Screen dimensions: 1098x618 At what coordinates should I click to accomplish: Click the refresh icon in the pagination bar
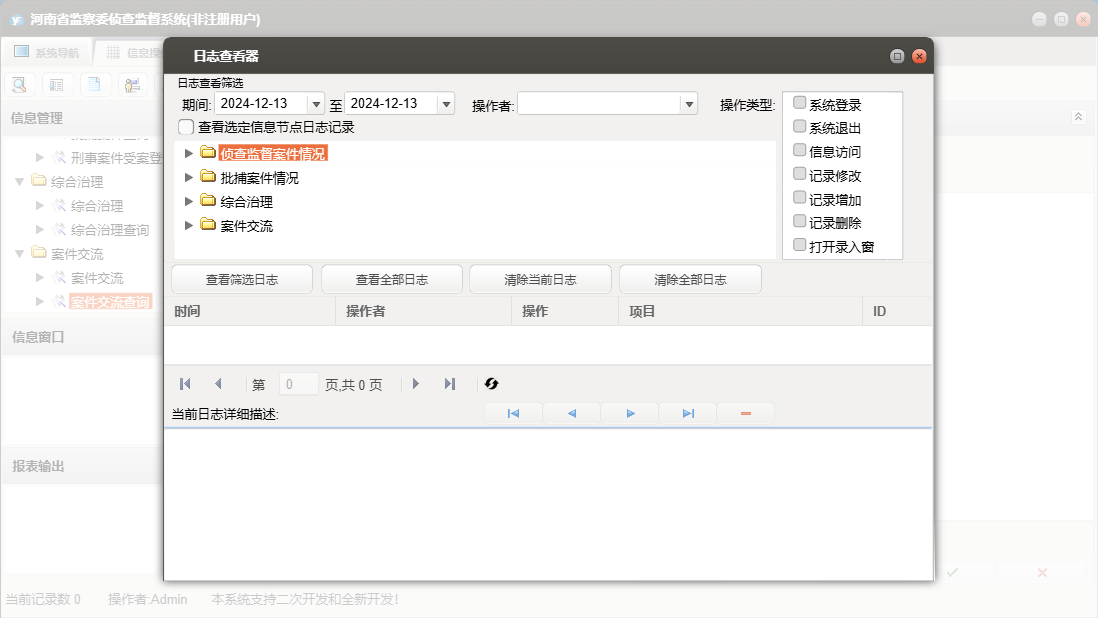click(491, 384)
